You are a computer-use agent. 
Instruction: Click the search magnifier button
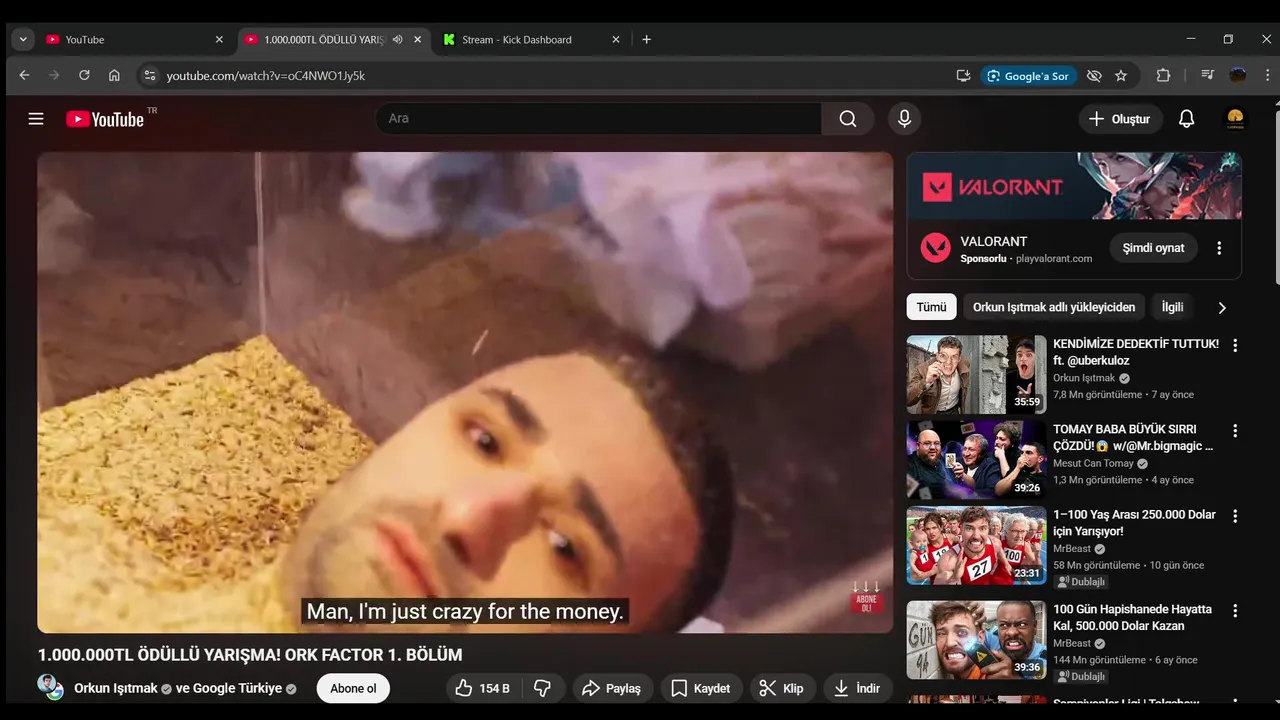848,119
